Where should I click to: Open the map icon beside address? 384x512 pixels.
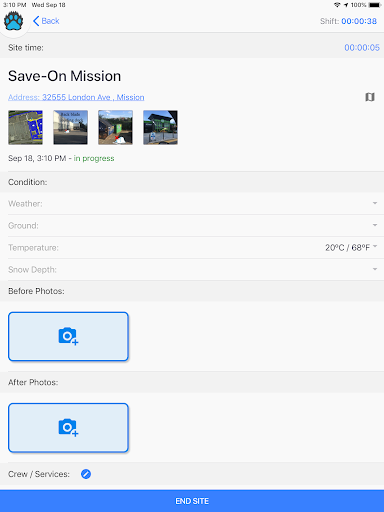[x=370, y=97]
